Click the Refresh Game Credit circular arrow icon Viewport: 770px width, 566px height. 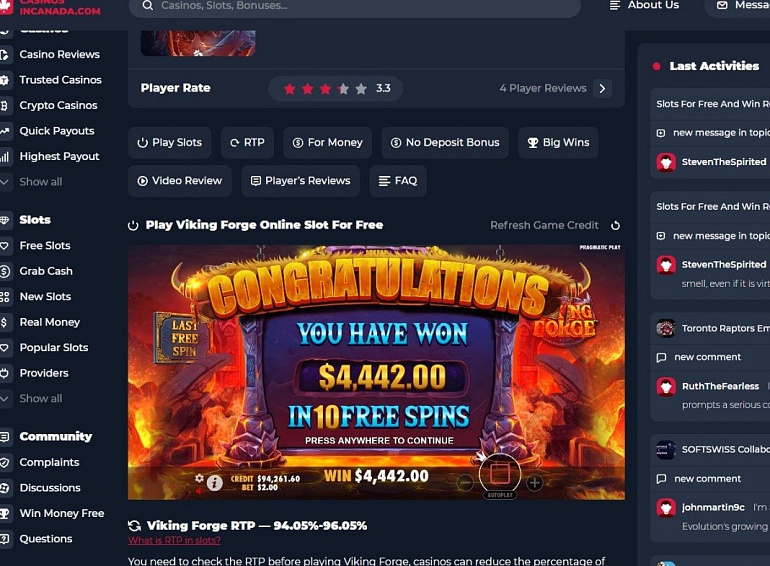[x=615, y=225]
